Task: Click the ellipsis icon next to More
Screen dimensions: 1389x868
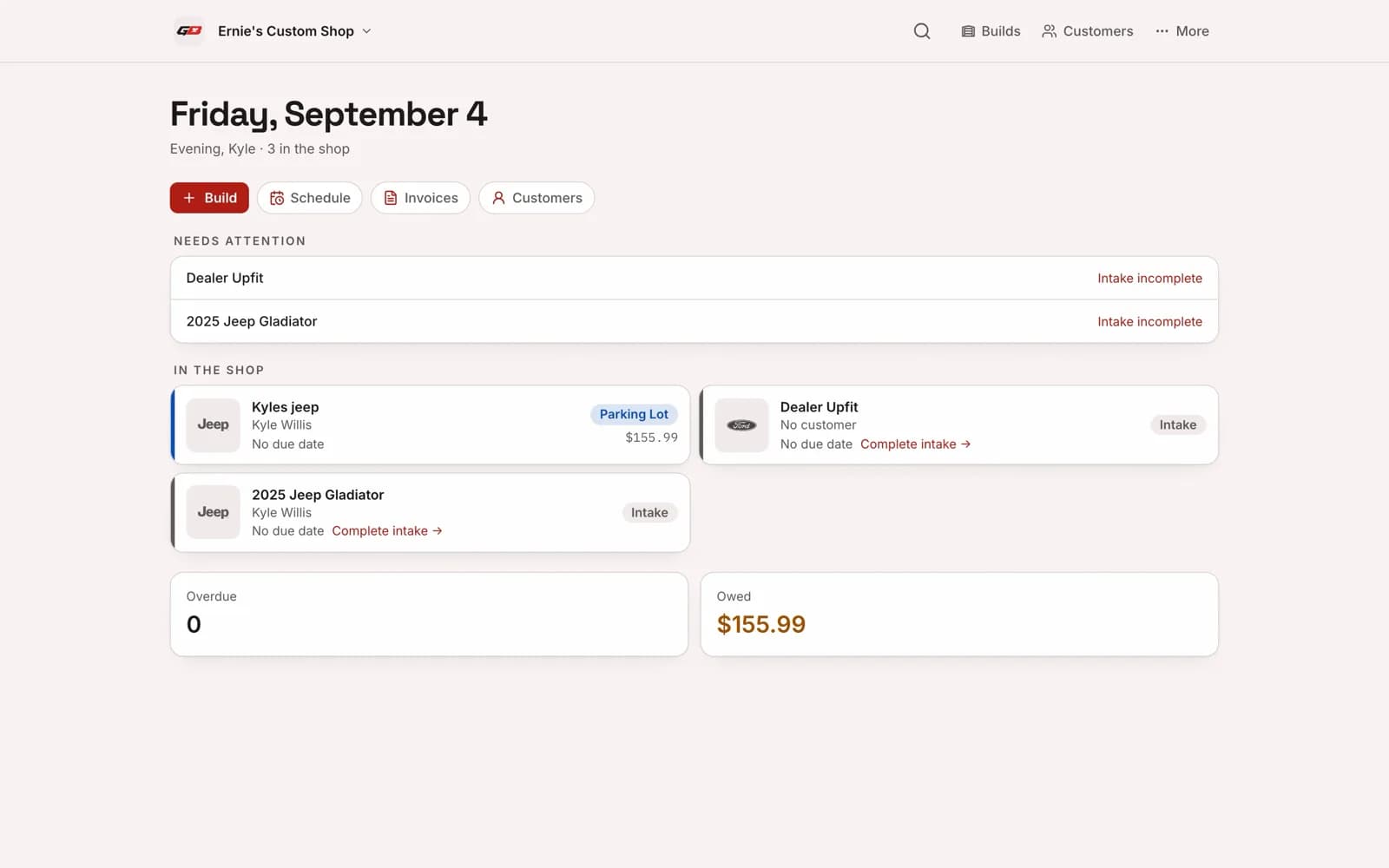Action: pyautogui.click(x=1162, y=31)
